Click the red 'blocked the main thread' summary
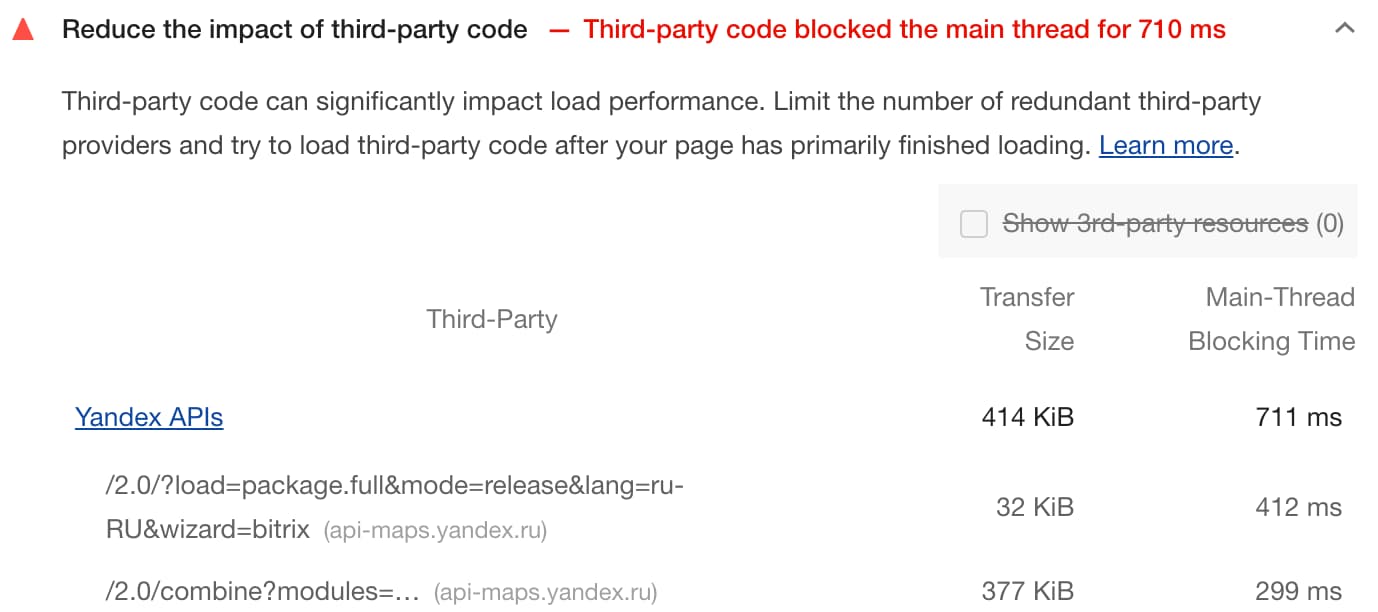This screenshot has height=612, width=1378. pos(904,30)
